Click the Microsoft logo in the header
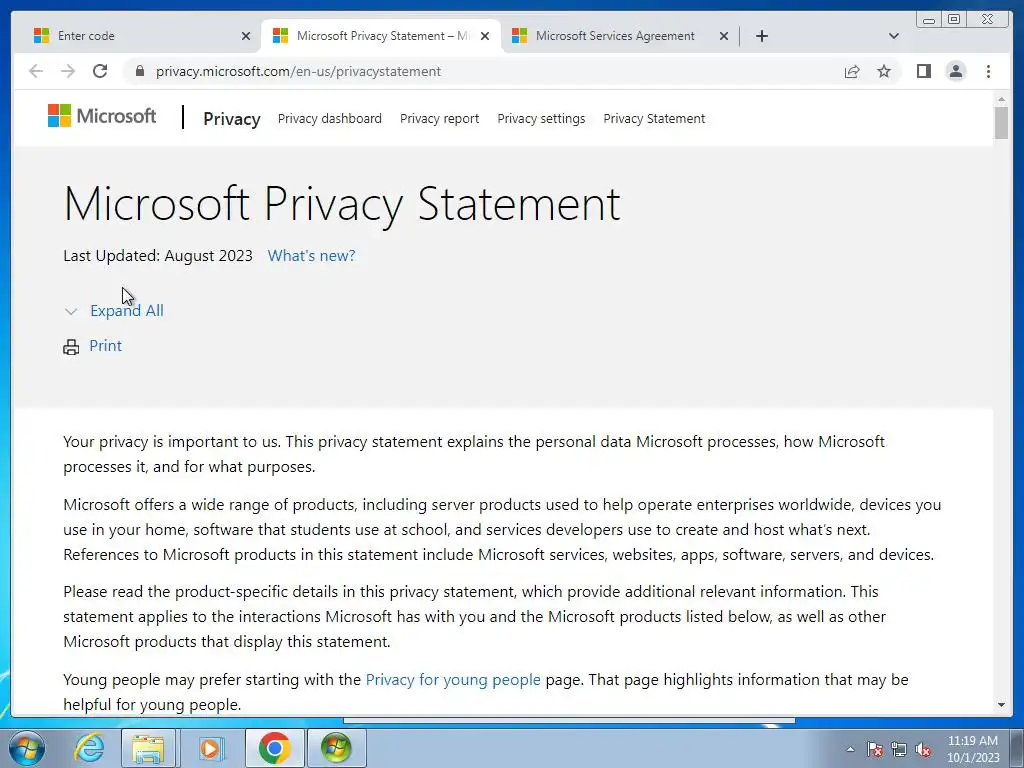The image size is (1024, 768). tap(102, 116)
